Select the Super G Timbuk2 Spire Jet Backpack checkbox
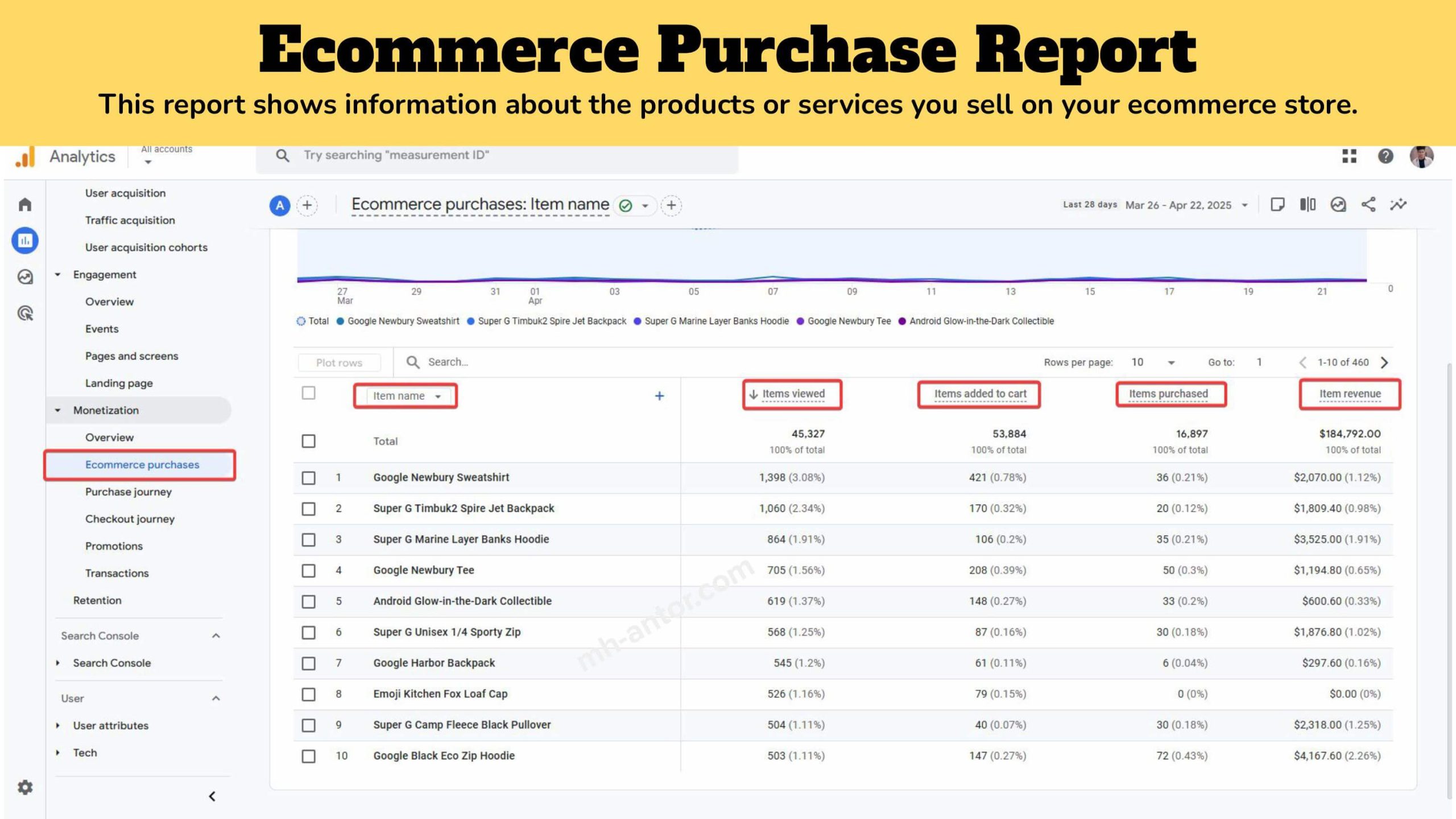Screen dimensions: 1456x819 308,508
